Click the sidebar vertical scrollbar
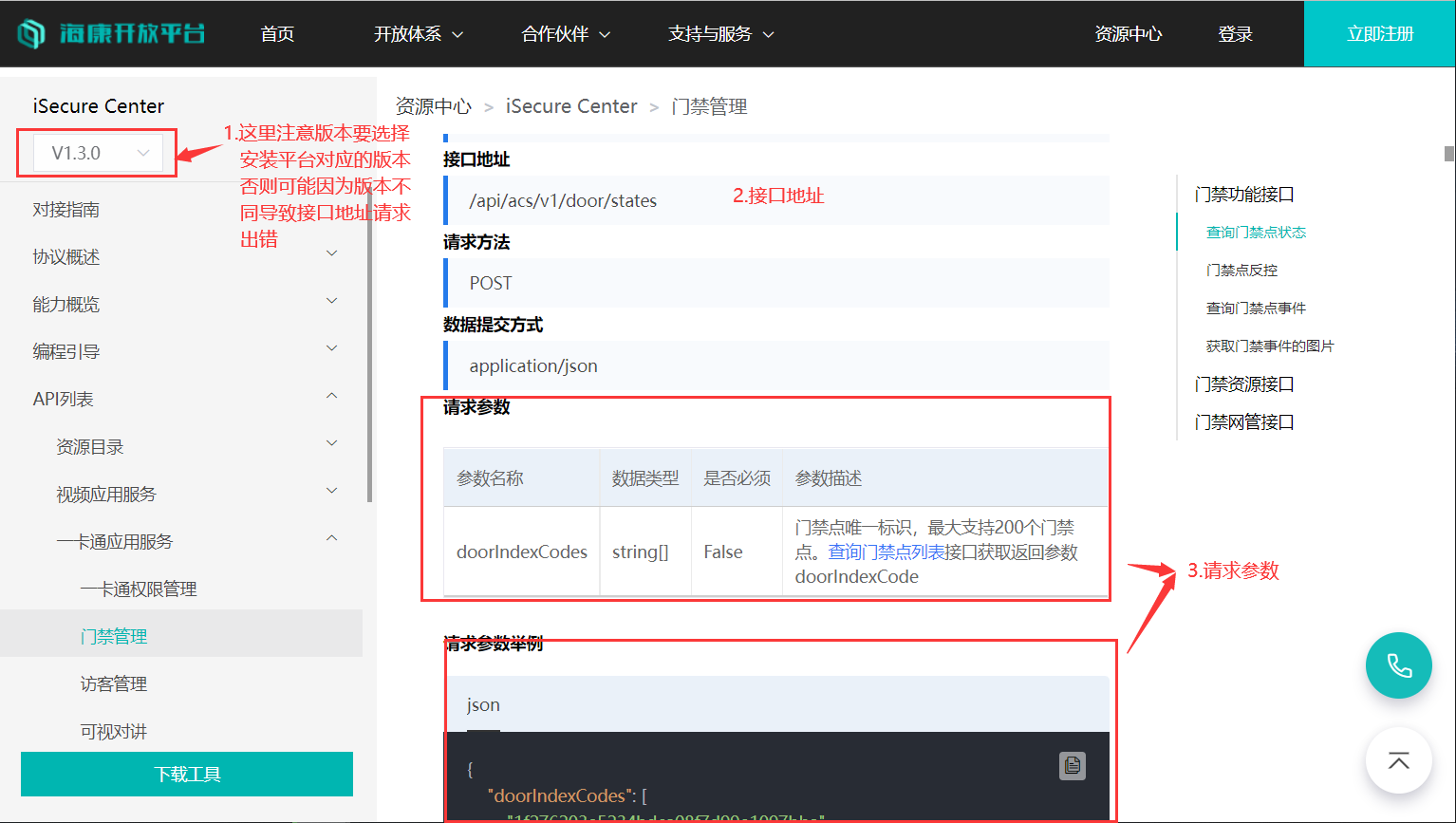1456x823 pixels. click(x=369, y=346)
